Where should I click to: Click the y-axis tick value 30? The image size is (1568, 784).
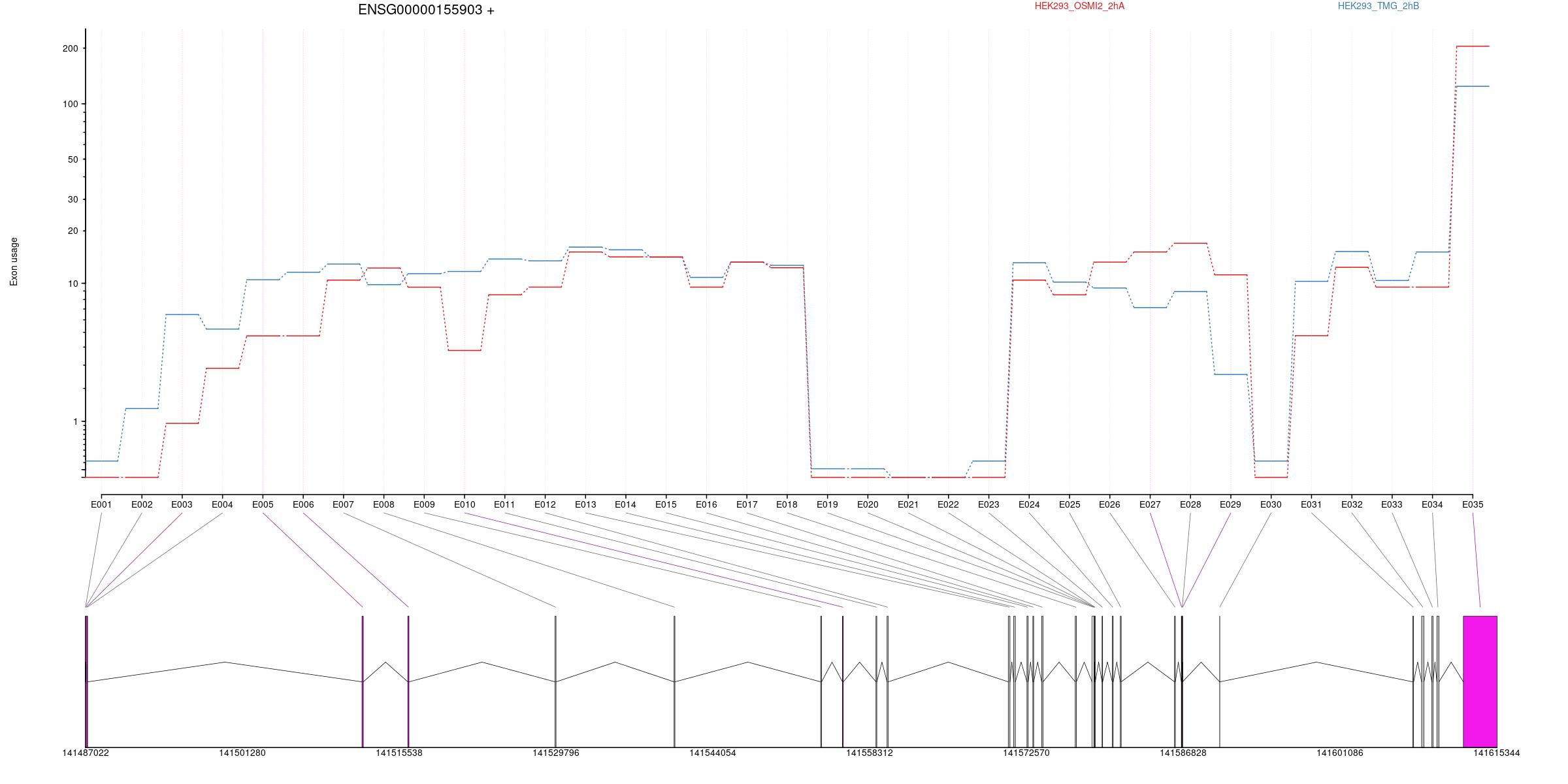tap(73, 199)
